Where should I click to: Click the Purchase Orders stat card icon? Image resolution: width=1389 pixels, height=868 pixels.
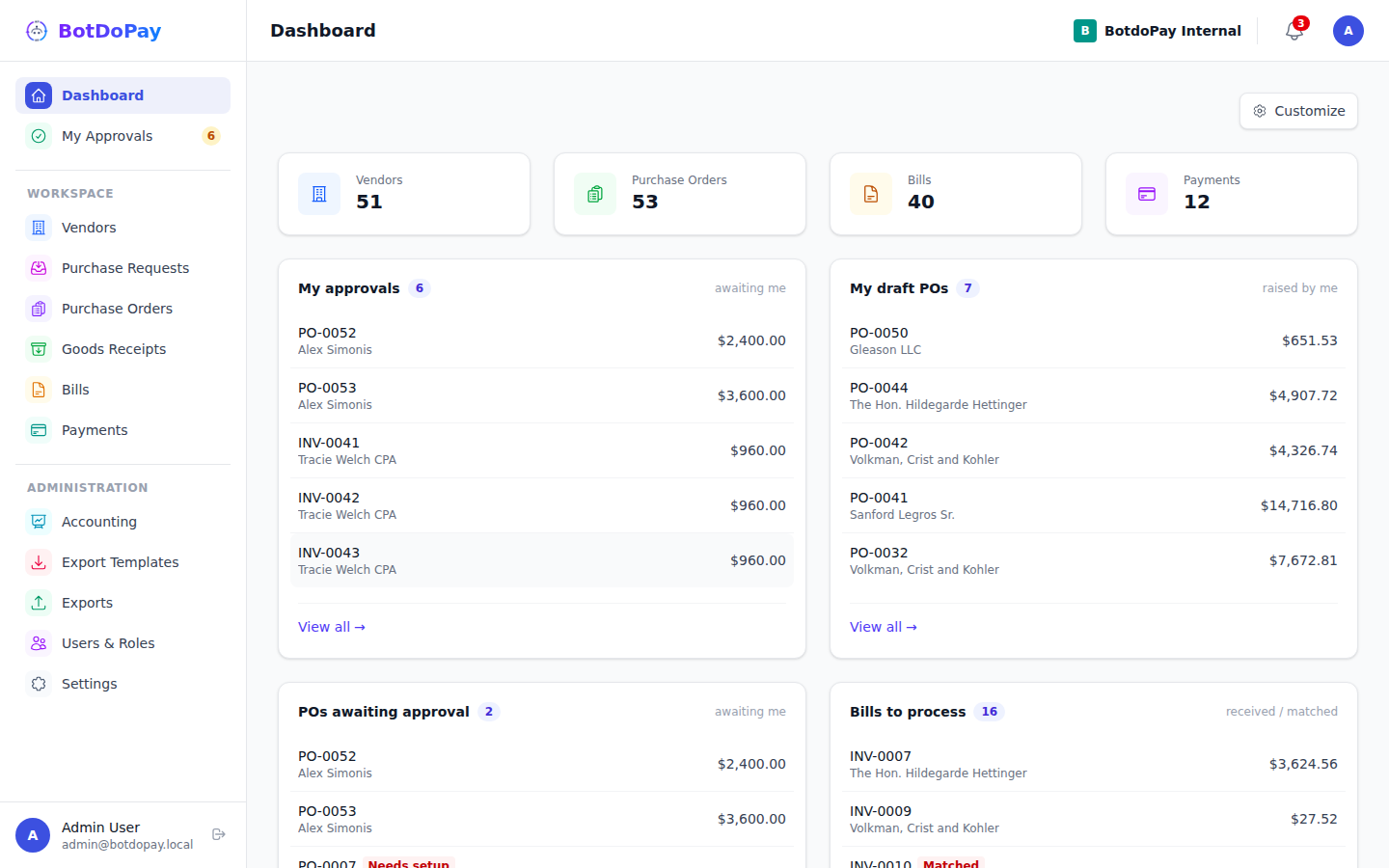[595, 194]
